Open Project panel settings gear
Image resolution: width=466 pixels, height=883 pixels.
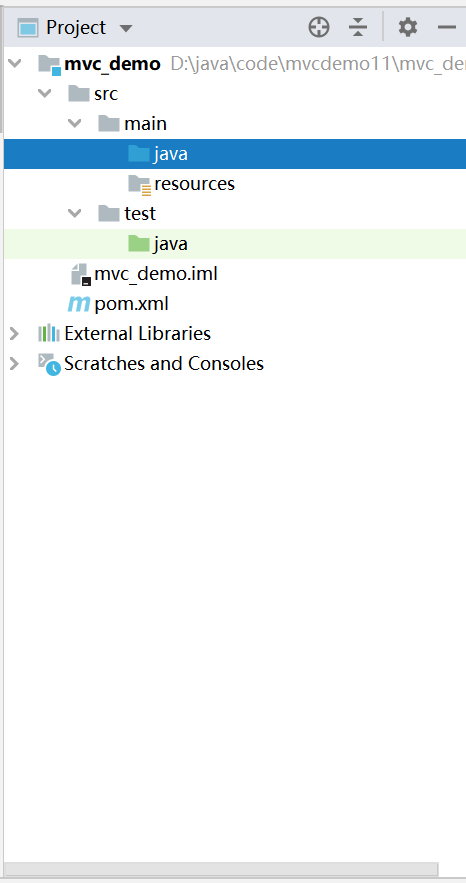tap(407, 27)
